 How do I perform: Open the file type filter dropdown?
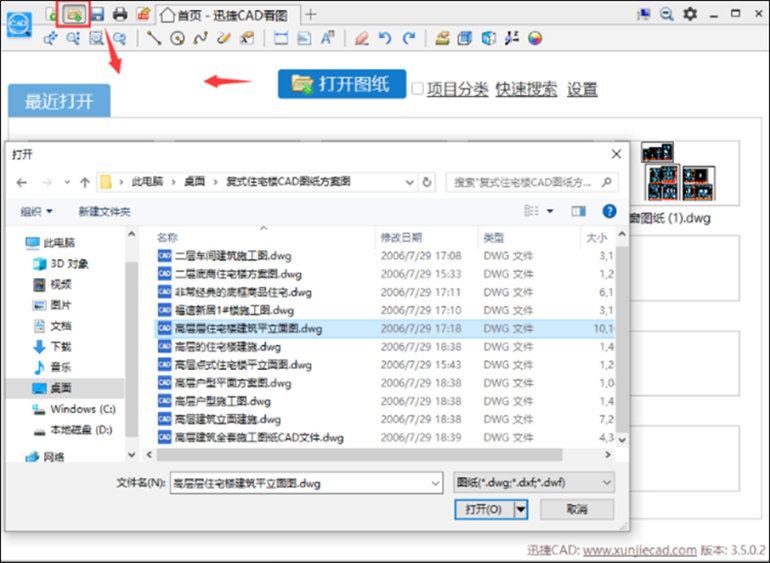click(x=534, y=483)
